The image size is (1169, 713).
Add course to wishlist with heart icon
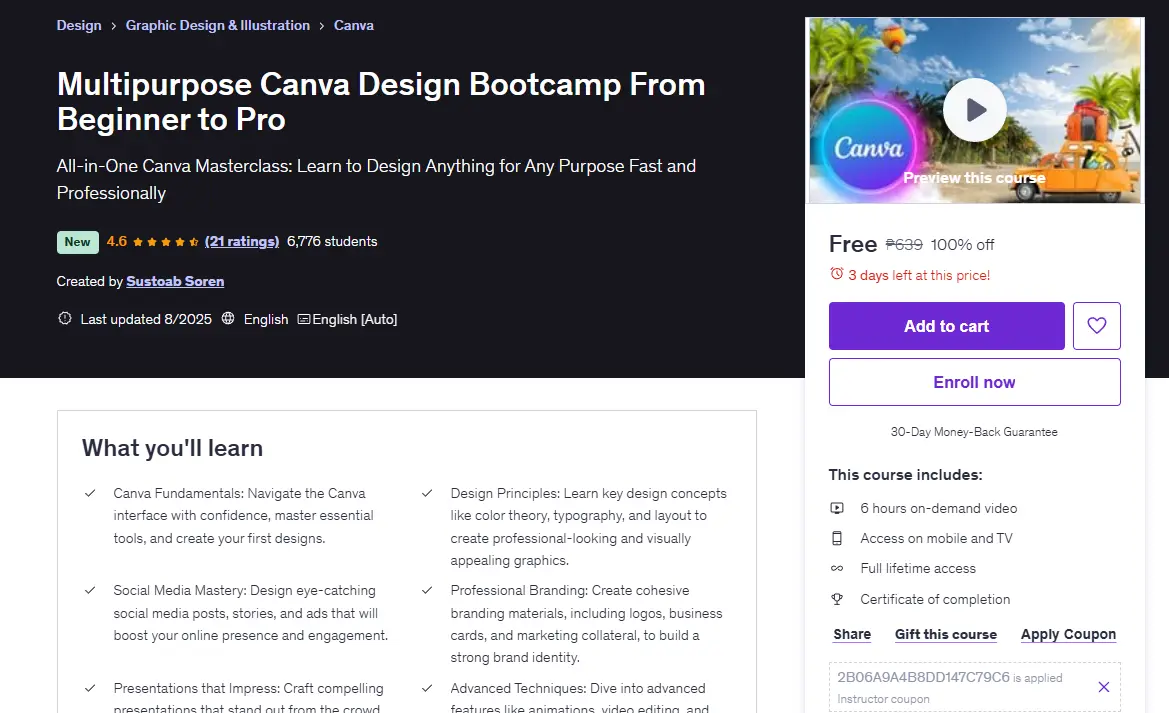tap(1097, 326)
